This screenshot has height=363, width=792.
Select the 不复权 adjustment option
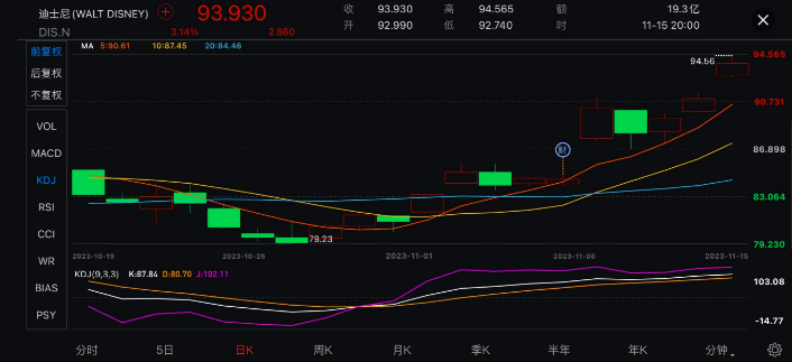click(46, 95)
